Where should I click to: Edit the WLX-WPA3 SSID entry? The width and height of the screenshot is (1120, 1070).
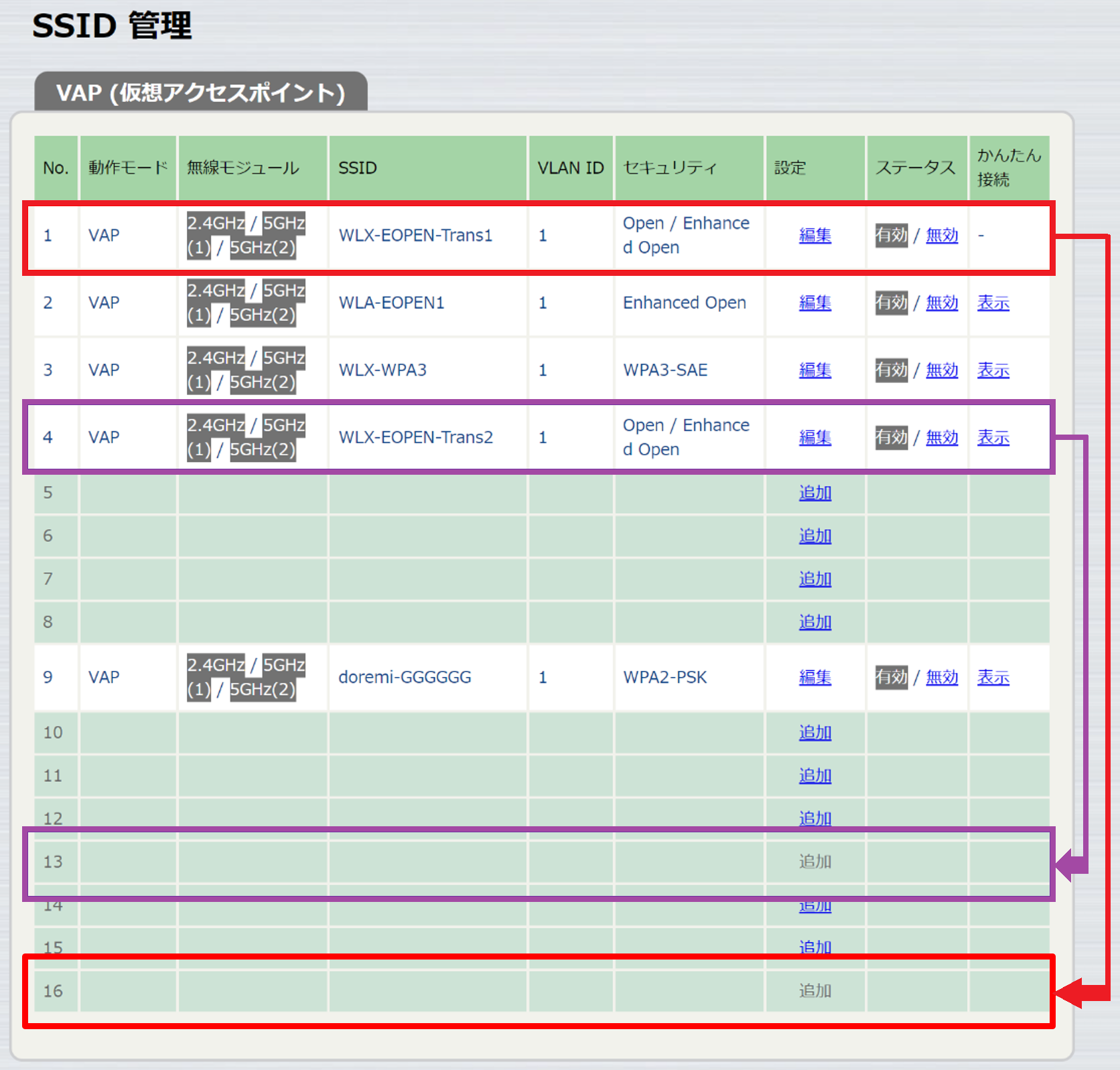(x=815, y=370)
